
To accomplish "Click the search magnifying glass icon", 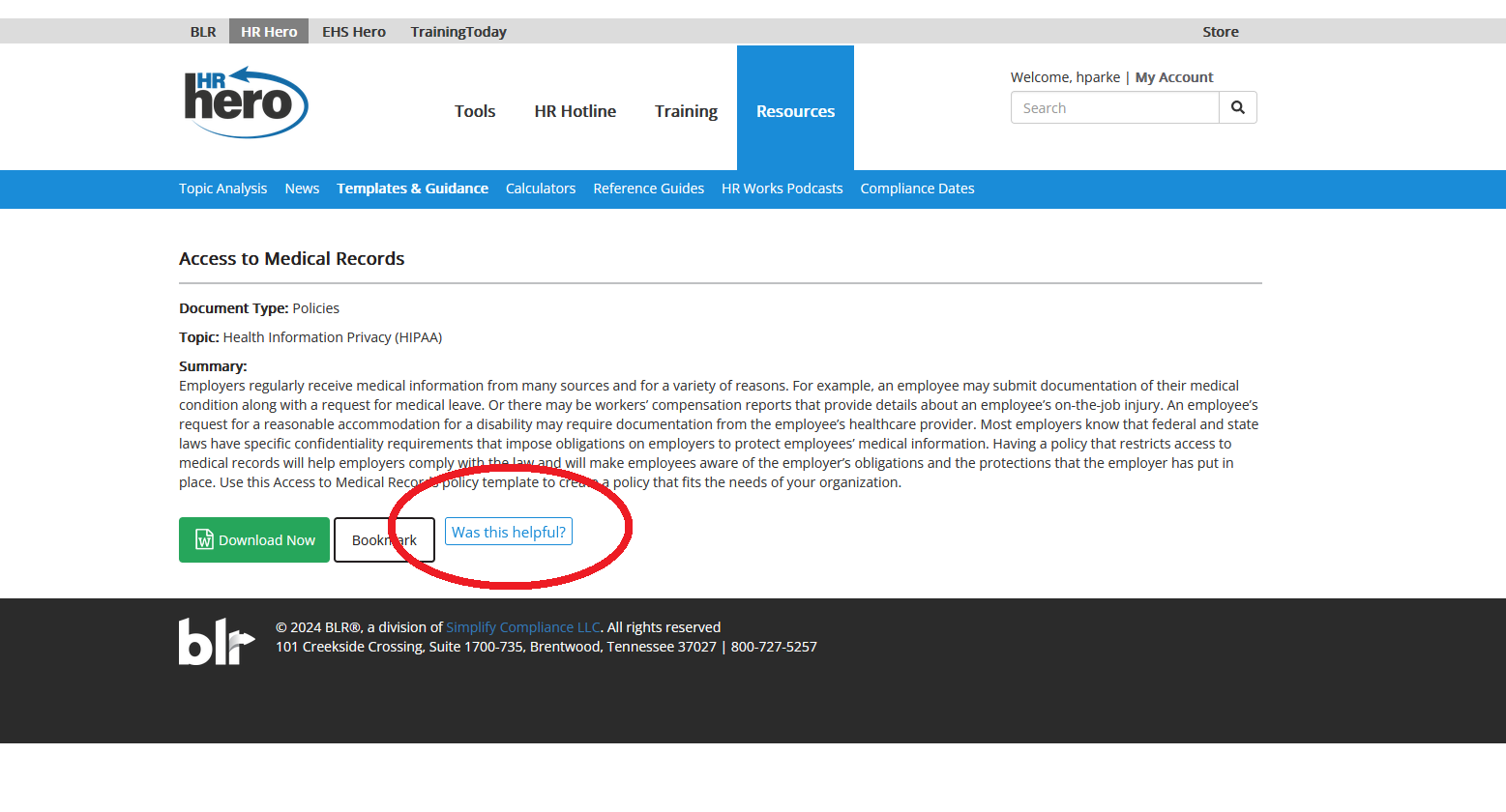I will [1237, 107].
